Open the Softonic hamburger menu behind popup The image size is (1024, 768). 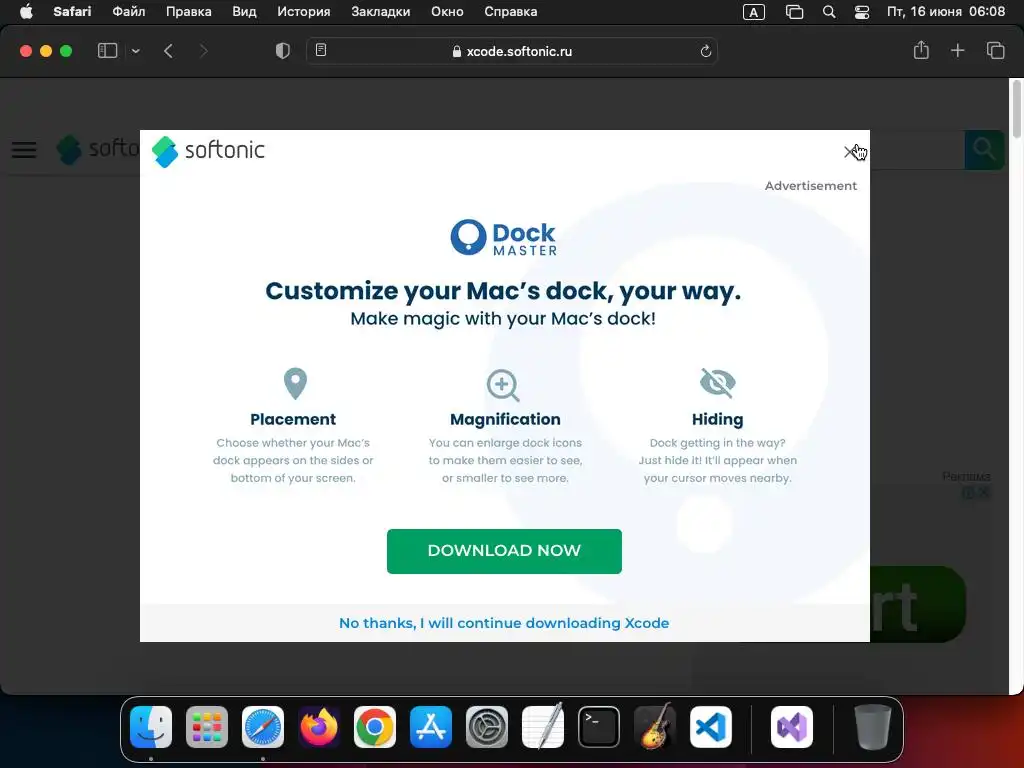pyautogui.click(x=24, y=150)
